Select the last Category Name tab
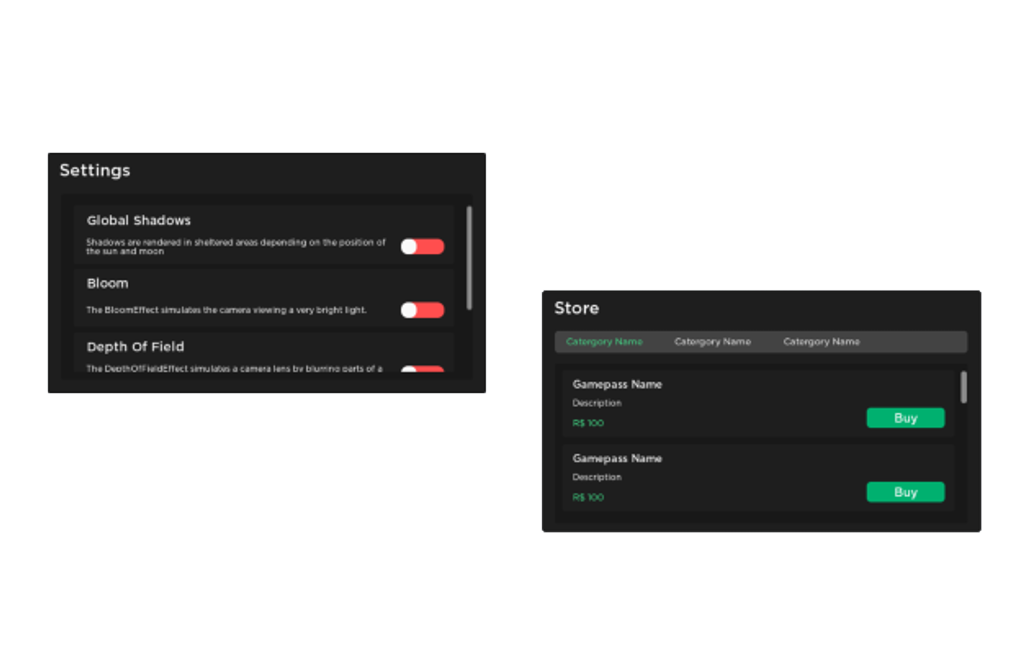Screen dimensions: 1016x664 click(821, 341)
